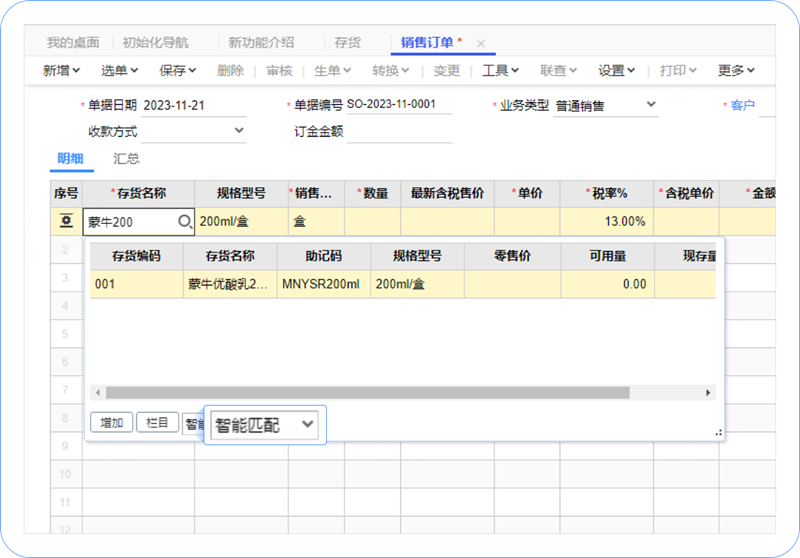Close the 销售订单 tab with X
Screen dimensions: 800x558
481,43
